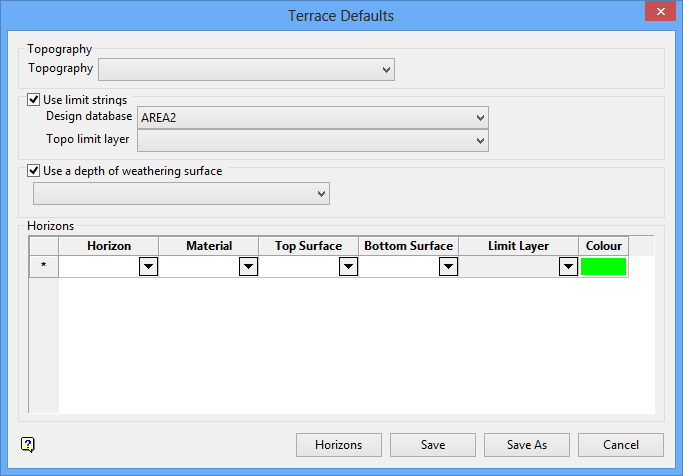Expand the weathering surface dropdown
683x476 pixels.
(x=321, y=192)
